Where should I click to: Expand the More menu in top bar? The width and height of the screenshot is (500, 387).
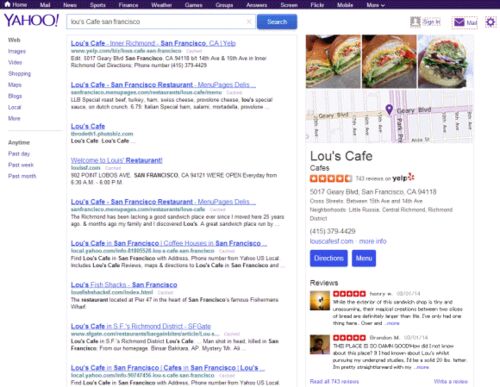pyautogui.click(x=375, y=5)
